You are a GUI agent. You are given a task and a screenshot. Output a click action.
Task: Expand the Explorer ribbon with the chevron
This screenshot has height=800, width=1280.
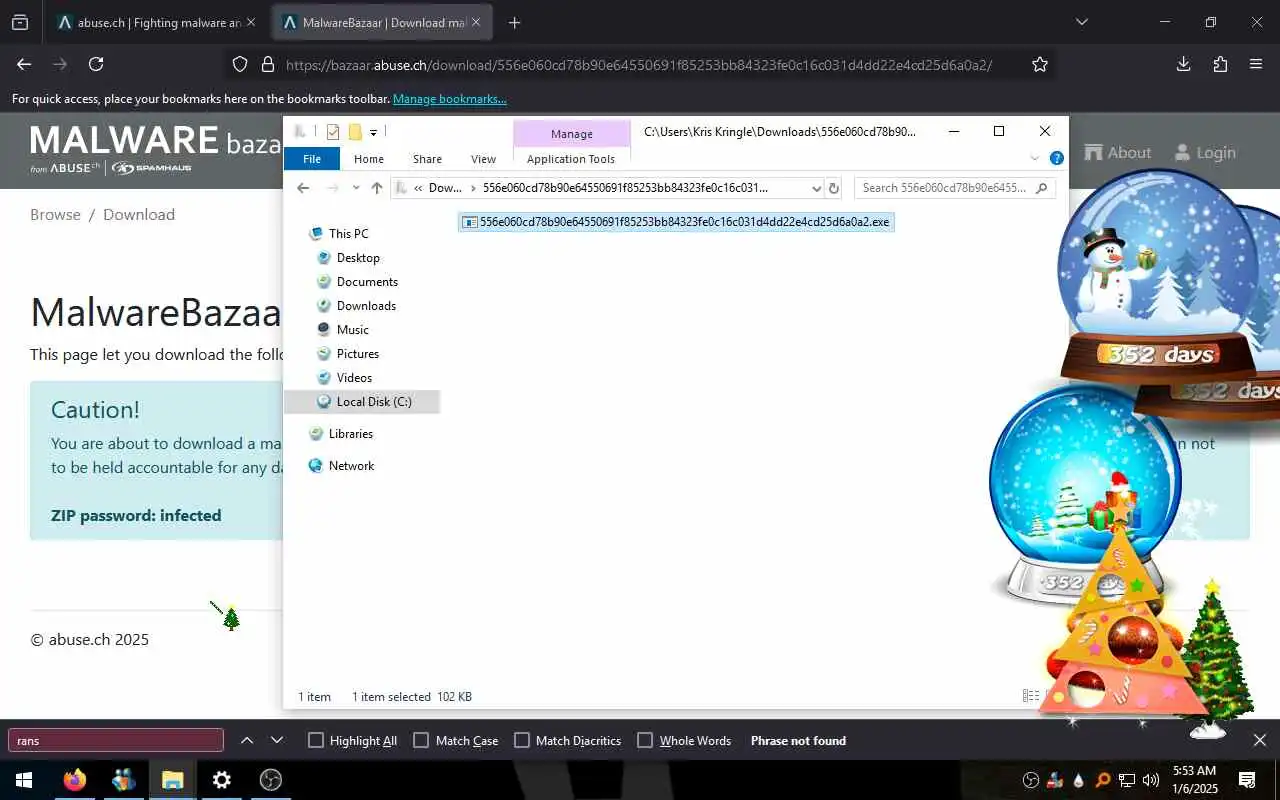pos(1035,158)
